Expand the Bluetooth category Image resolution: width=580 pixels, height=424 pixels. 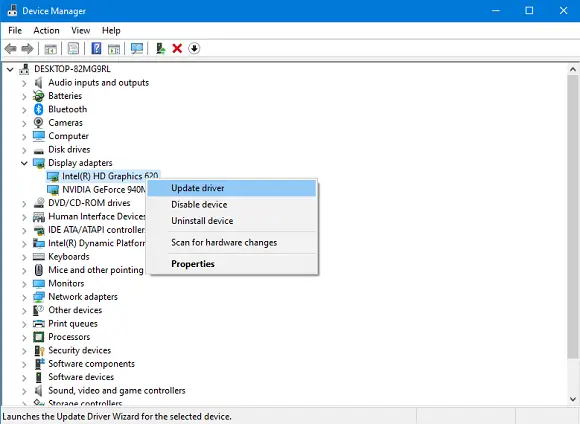coord(24,110)
